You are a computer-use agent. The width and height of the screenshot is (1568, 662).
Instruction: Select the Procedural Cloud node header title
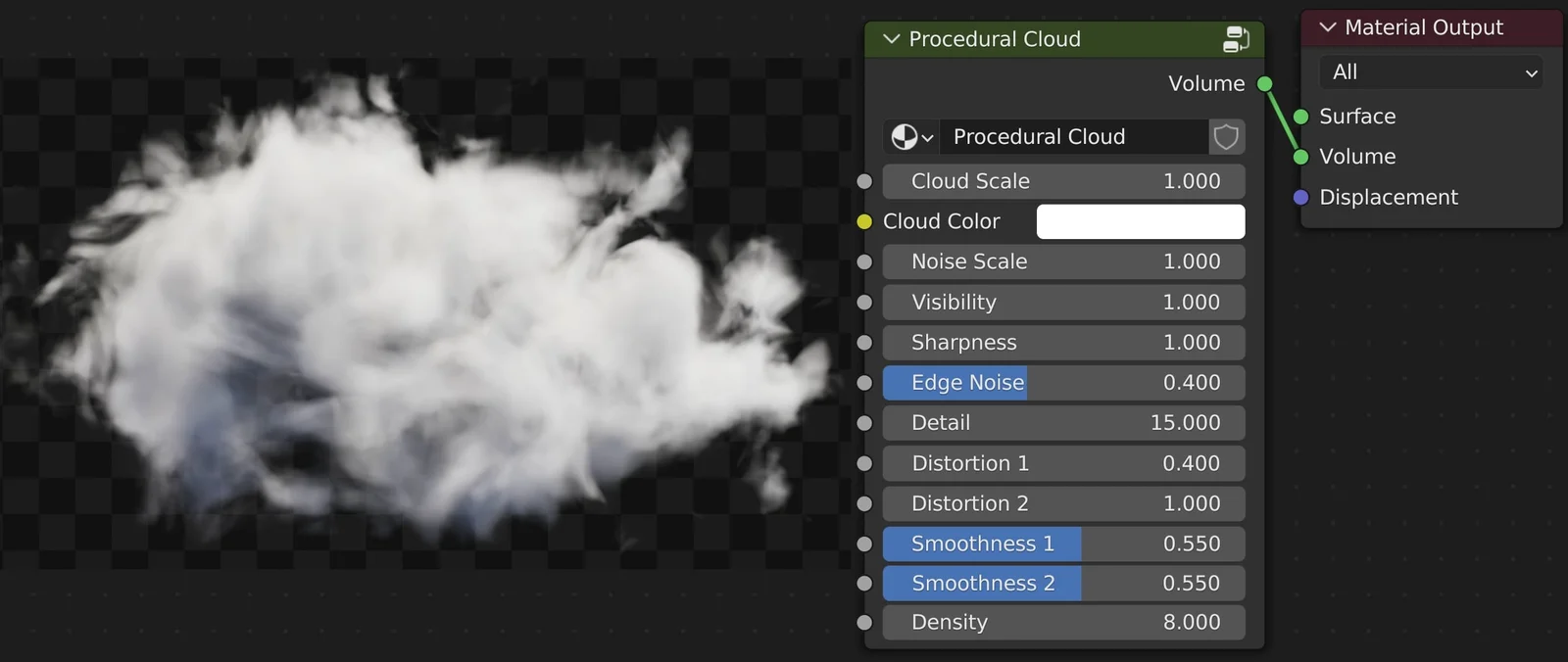pyautogui.click(x=995, y=39)
